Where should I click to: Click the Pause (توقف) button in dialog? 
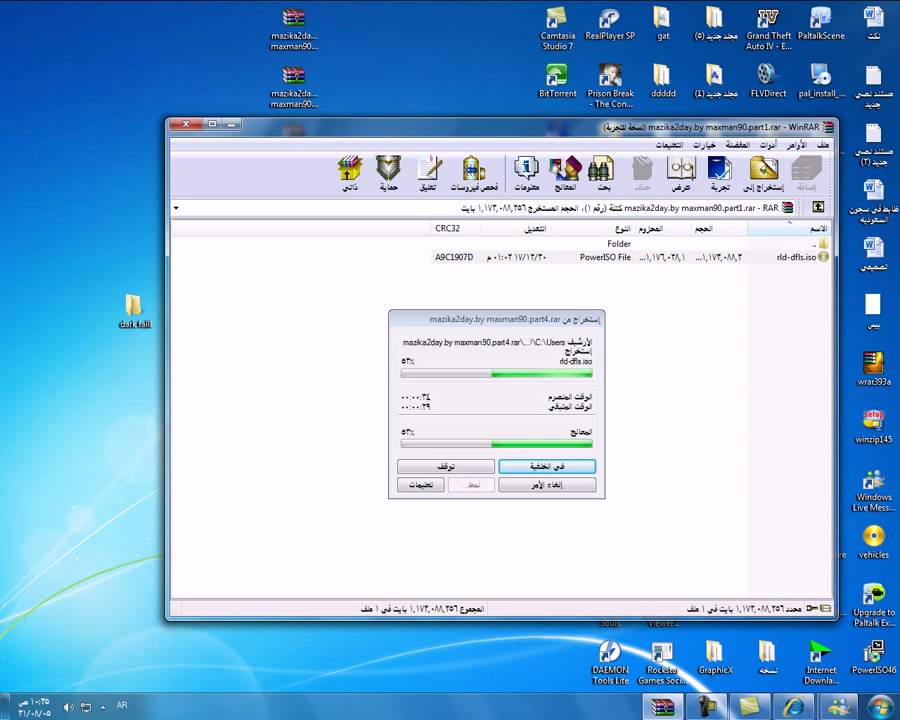pos(446,466)
